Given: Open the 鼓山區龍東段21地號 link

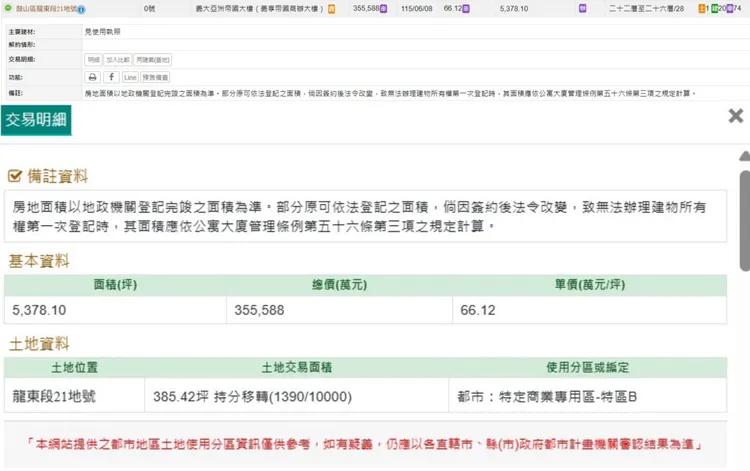Looking at the screenshot, I should pyautogui.click(x=46, y=9).
